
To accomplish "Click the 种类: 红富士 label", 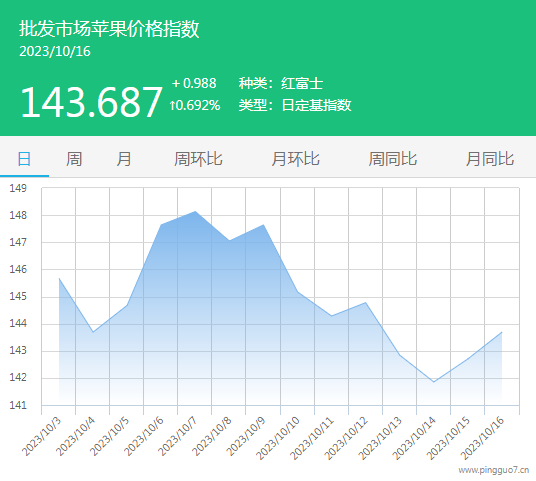I will (x=281, y=83).
